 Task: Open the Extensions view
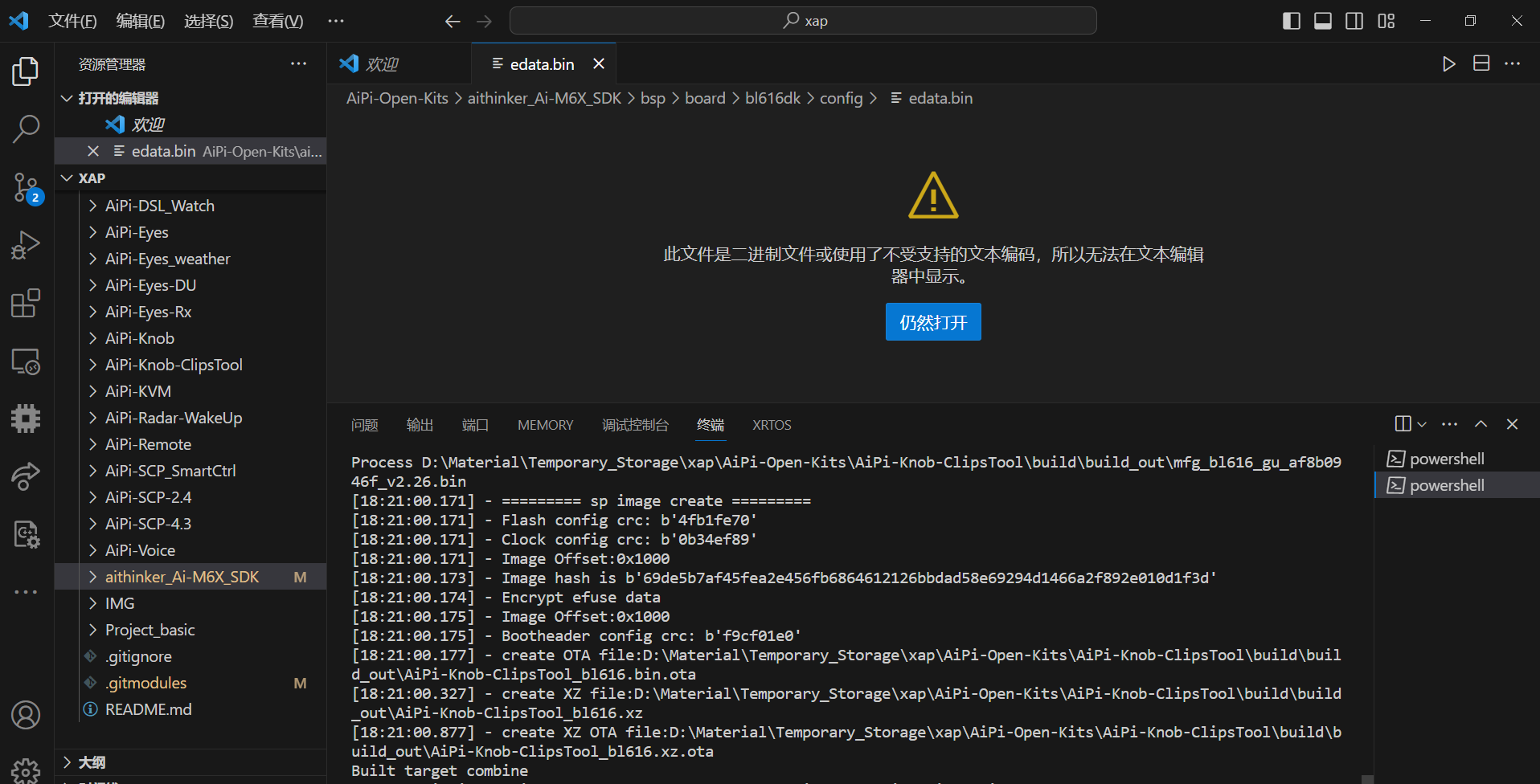coord(26,304)
